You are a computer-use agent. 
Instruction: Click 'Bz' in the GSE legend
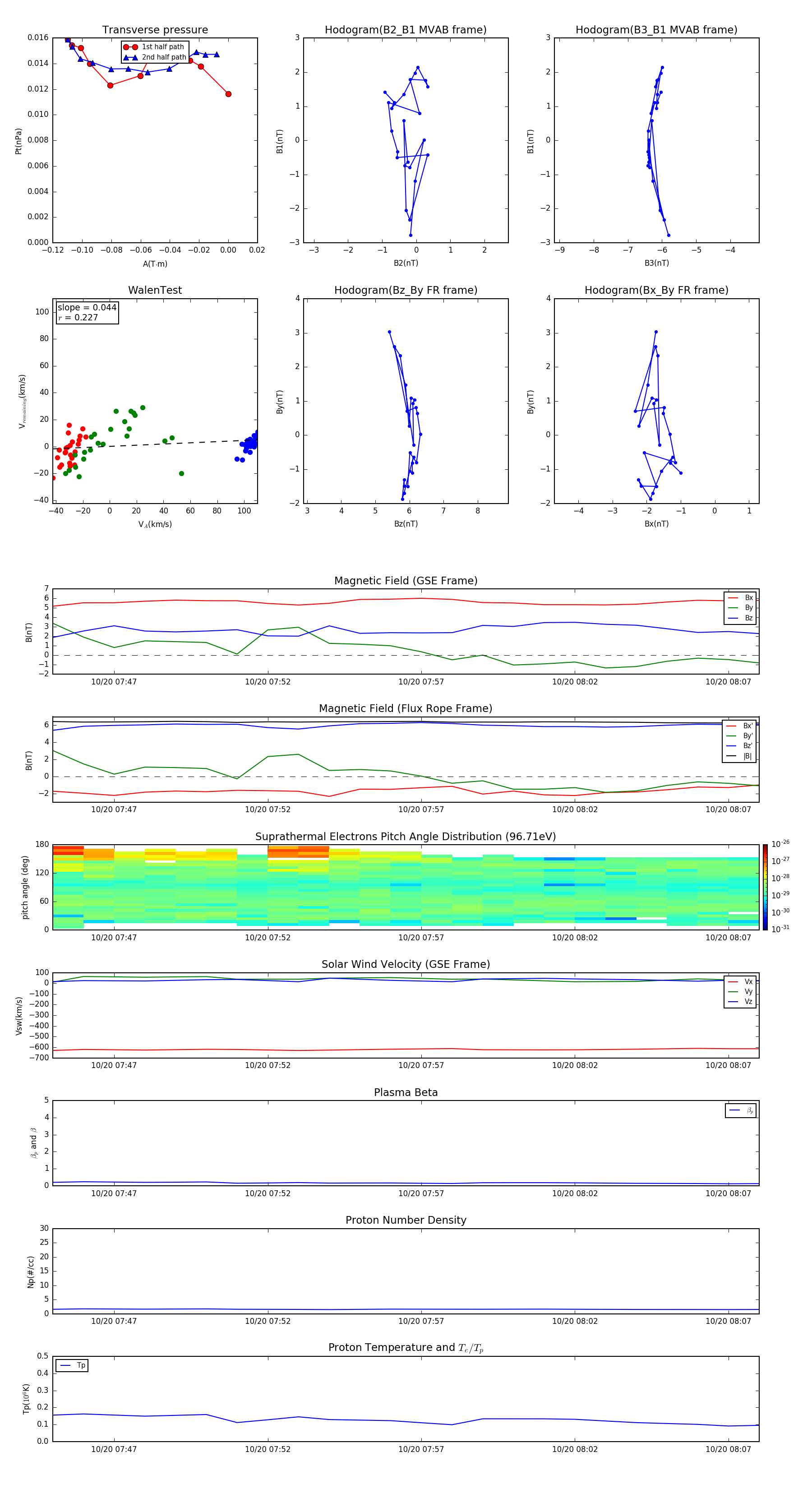(748, 618)
